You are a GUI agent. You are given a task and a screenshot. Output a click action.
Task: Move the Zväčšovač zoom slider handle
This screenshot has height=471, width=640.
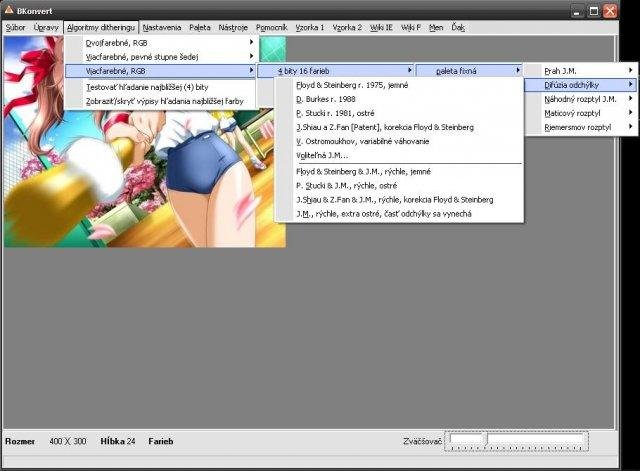point(486,439)
